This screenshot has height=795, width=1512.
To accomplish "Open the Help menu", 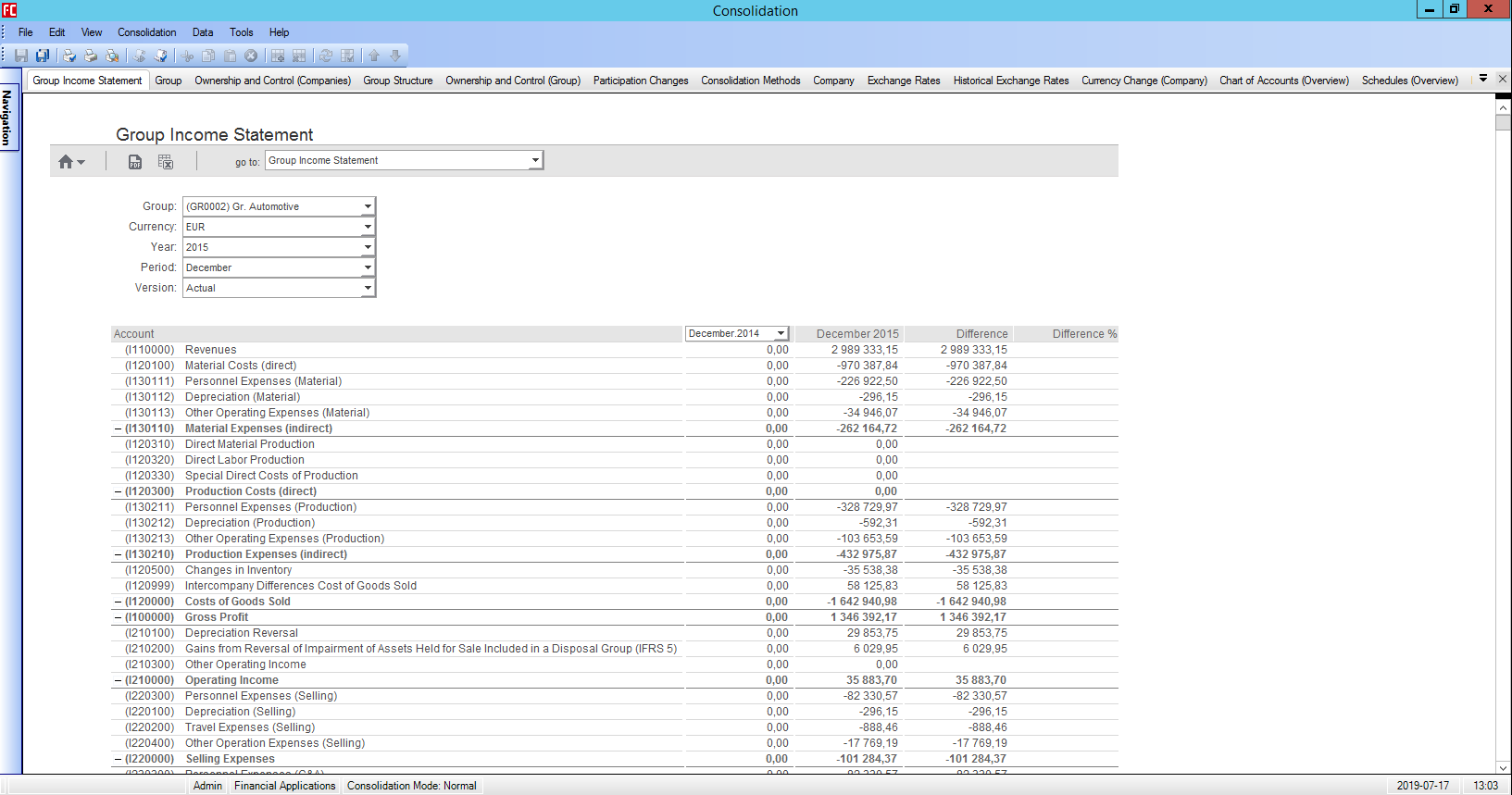I will 279,32.
